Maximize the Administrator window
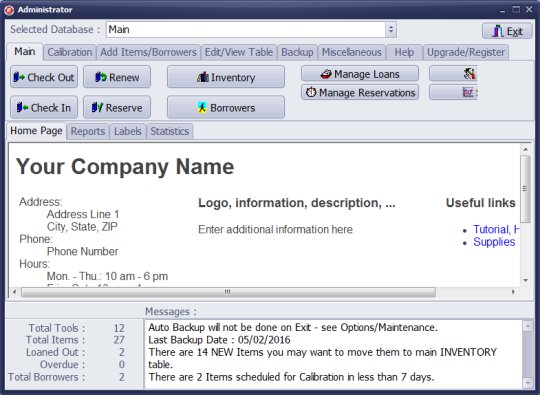540x395 pixels. click(x=516, y=10)
